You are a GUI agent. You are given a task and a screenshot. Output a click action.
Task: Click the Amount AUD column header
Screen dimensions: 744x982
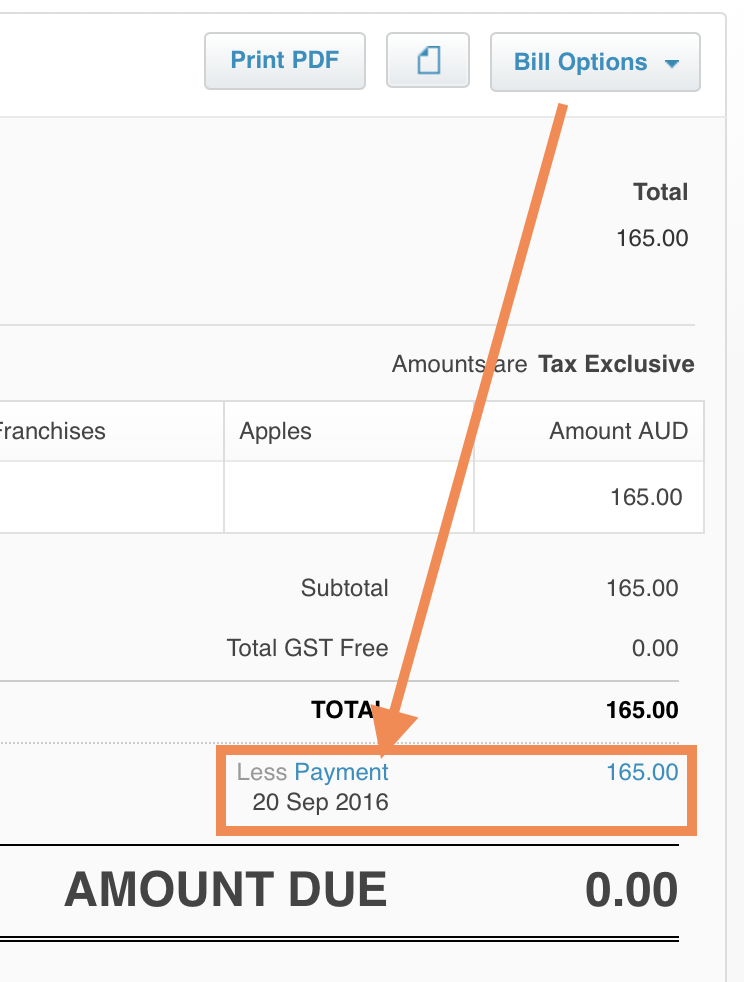[x=618, y=431]
